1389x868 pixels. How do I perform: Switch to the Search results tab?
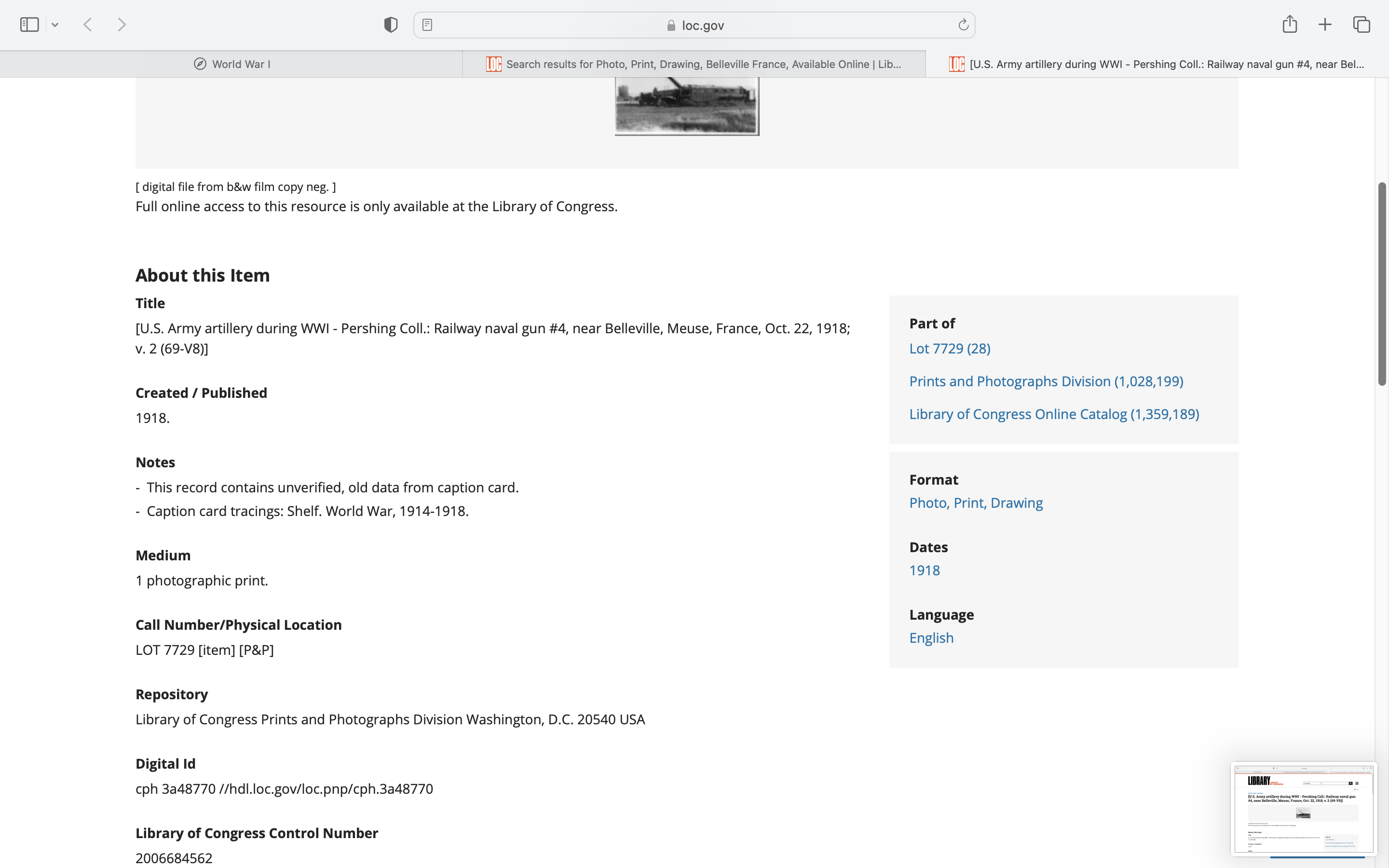click(x=694, y=64)
